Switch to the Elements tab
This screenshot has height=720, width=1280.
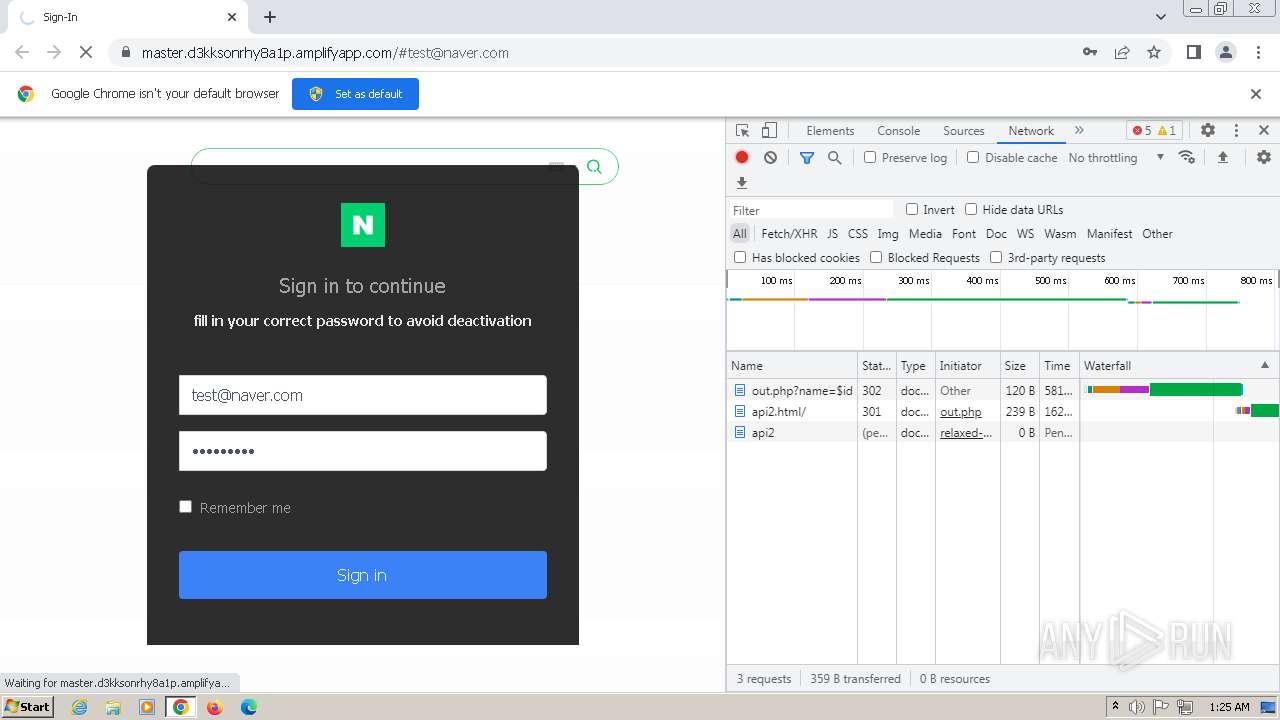(830, 131)
